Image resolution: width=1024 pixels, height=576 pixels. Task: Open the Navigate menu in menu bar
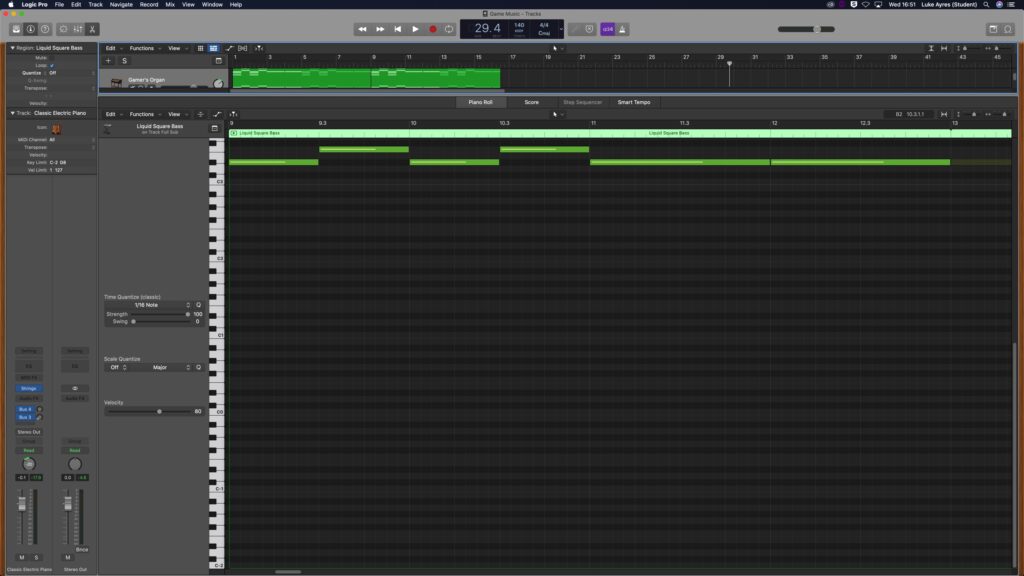[121, 5]
